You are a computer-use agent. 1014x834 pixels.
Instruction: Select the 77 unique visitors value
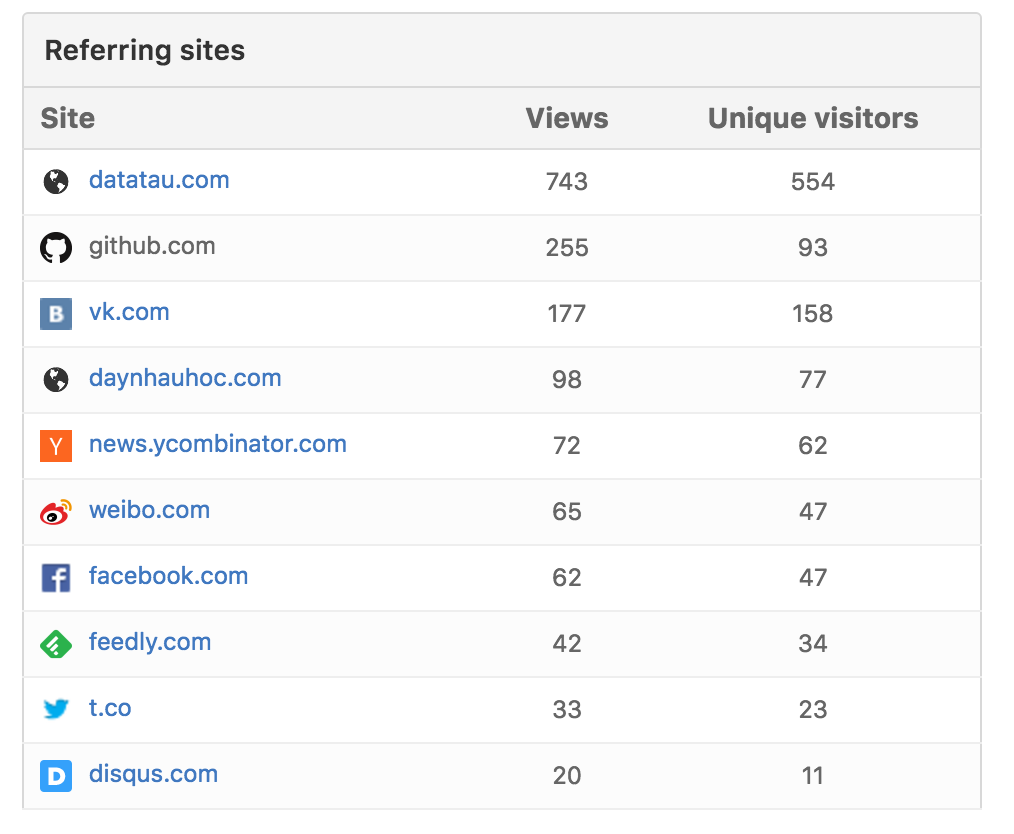tap(813, 380)
